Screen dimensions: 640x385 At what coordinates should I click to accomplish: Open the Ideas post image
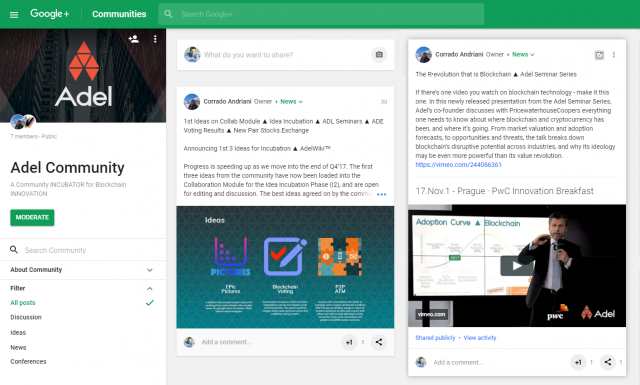pos(285,267)
